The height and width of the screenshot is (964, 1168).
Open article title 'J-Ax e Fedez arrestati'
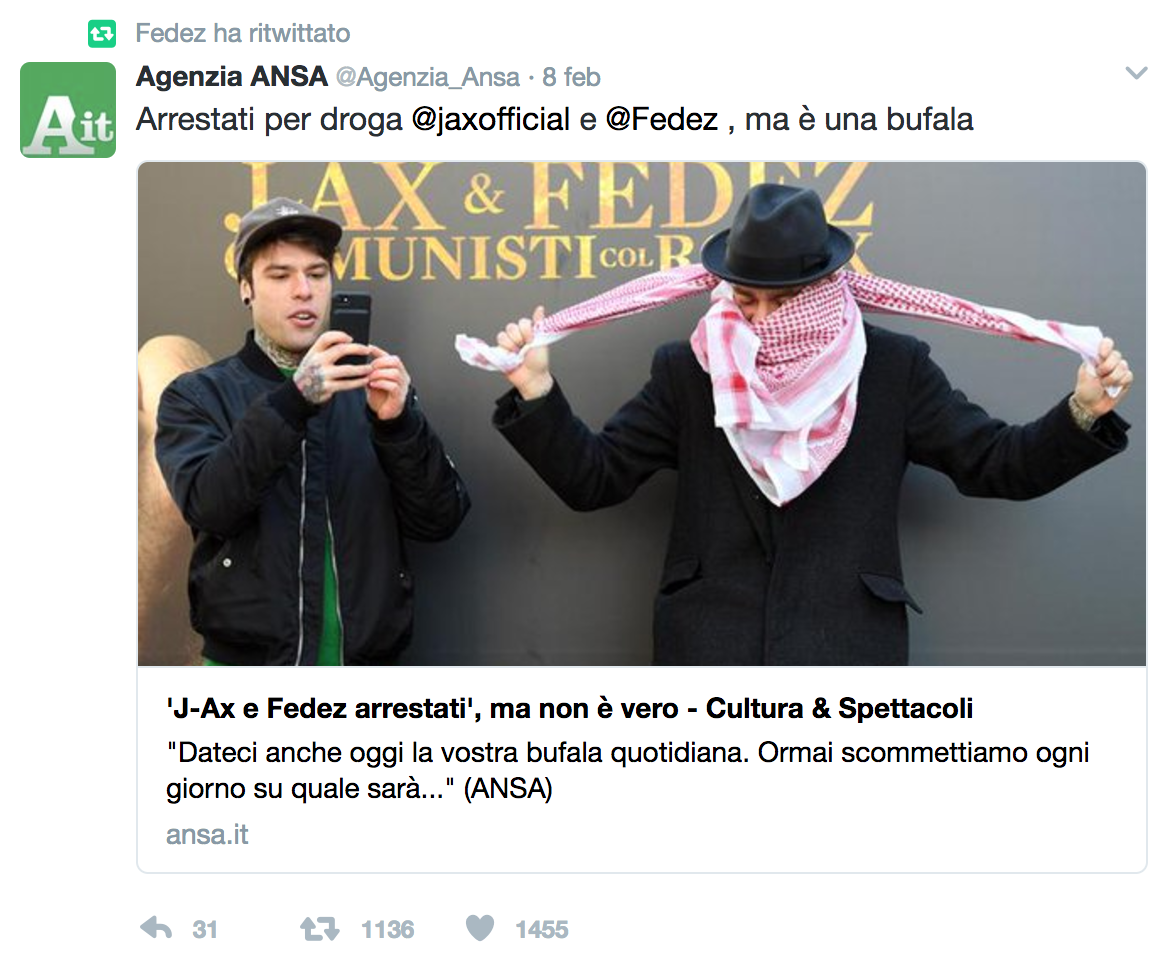[x=569, y=708]
